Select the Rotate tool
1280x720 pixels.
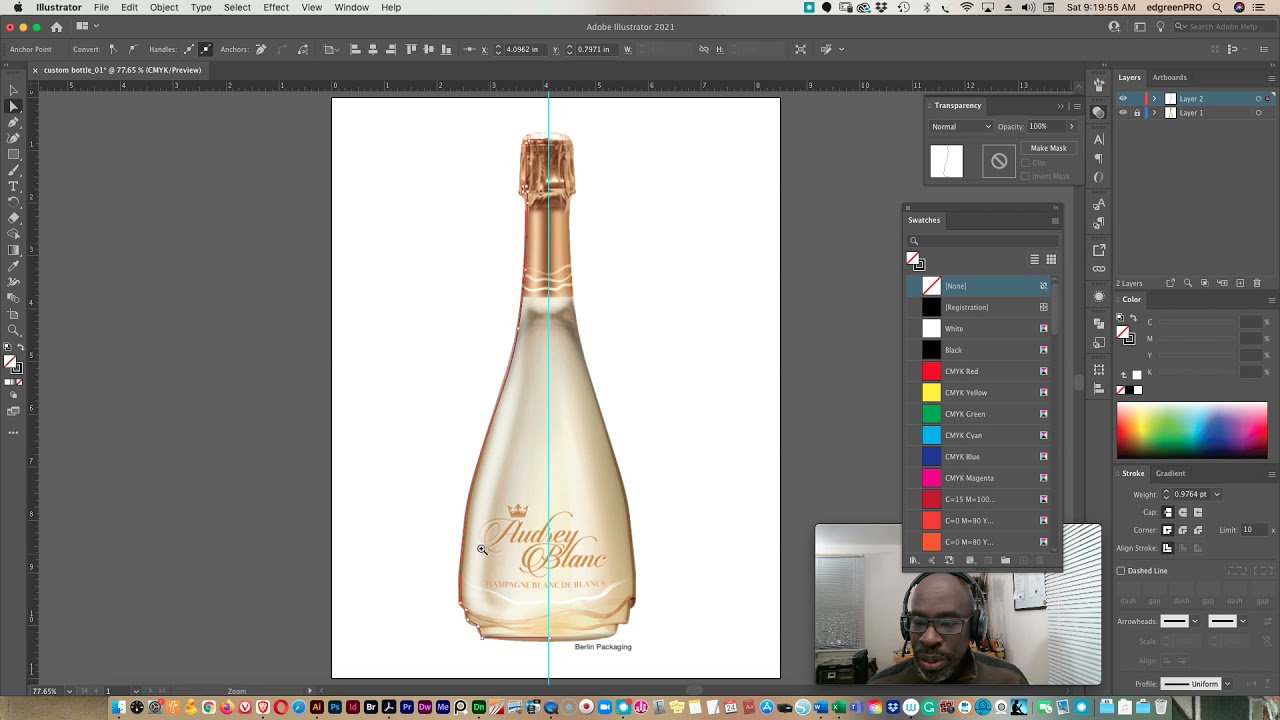coord(14,202)
